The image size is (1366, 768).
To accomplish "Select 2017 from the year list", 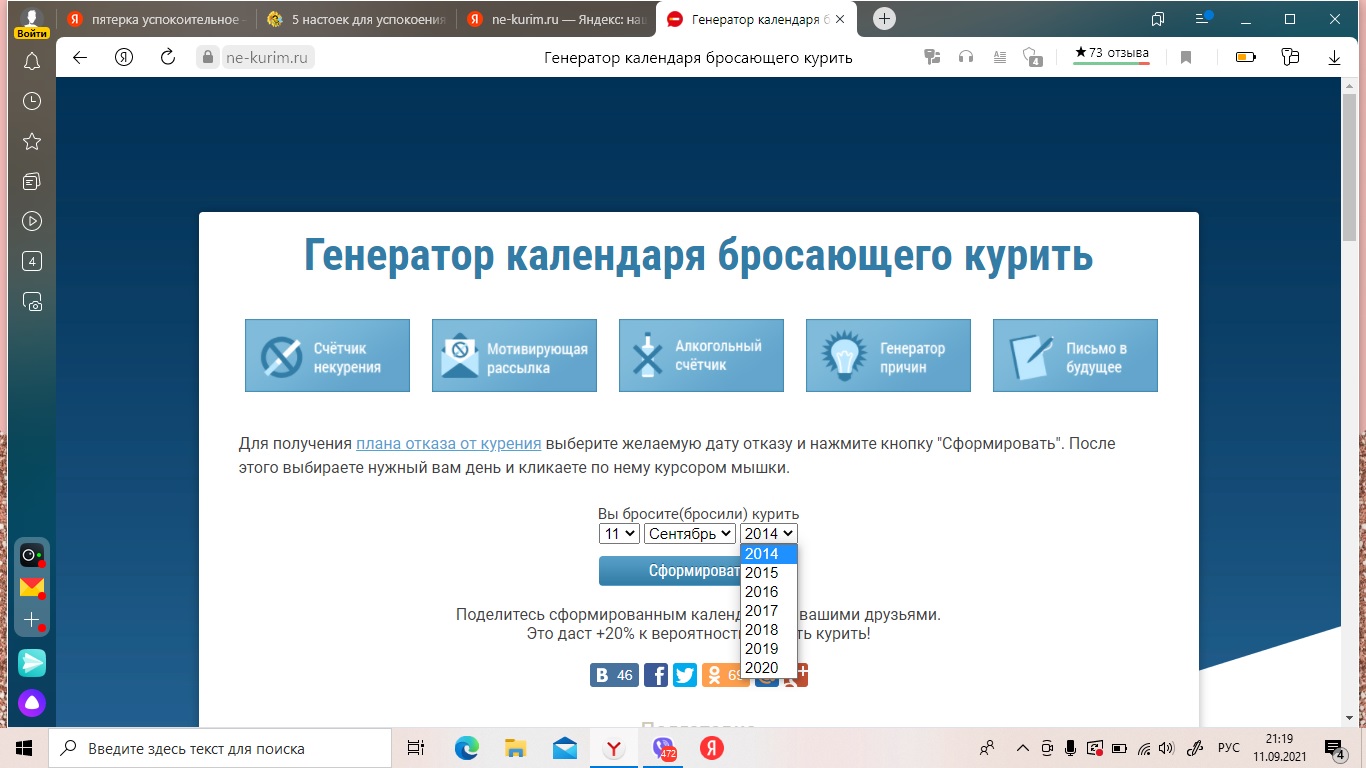I will [762, 611].
